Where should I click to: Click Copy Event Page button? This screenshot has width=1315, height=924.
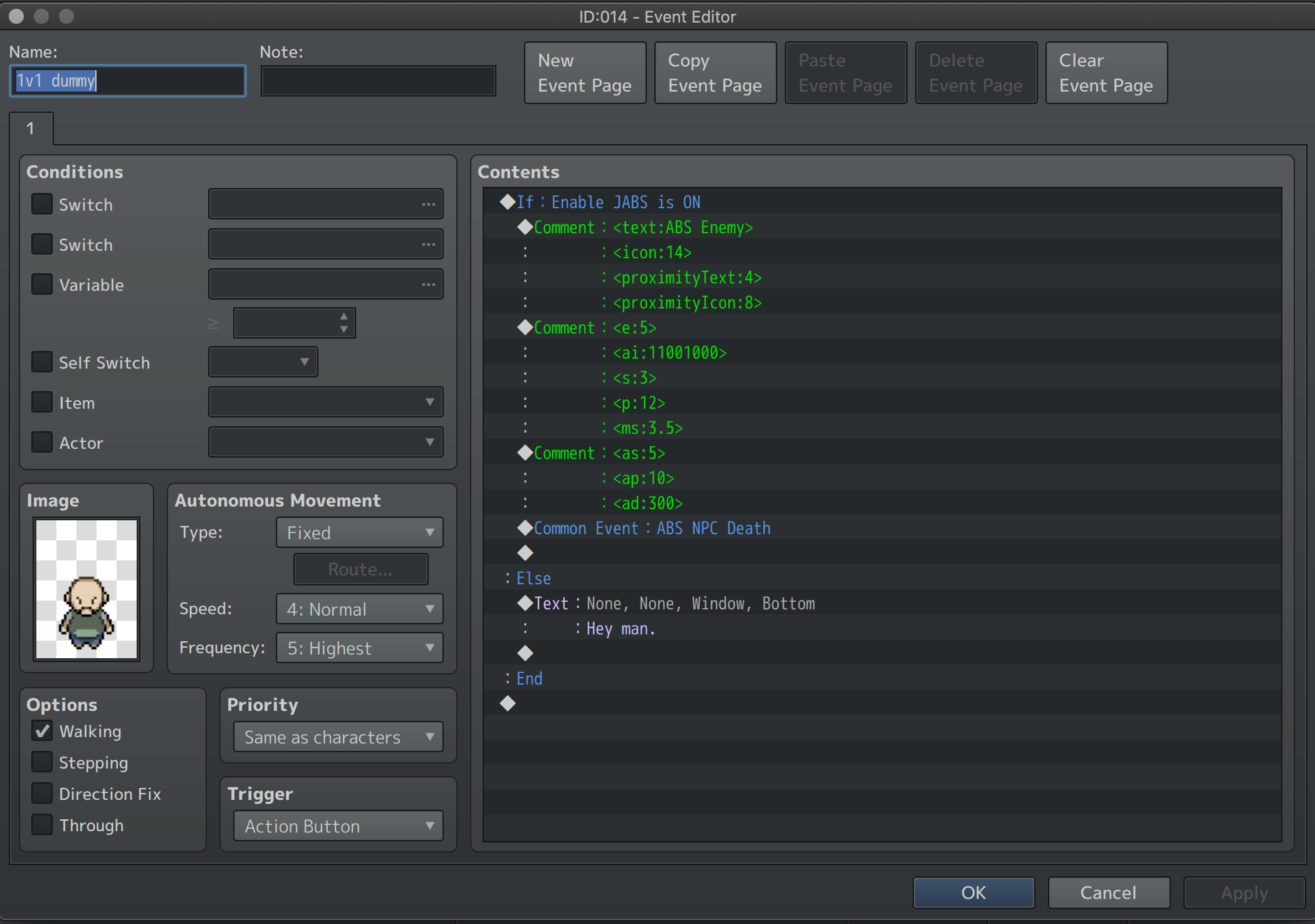pyautogui.click(x=715, y=73)
